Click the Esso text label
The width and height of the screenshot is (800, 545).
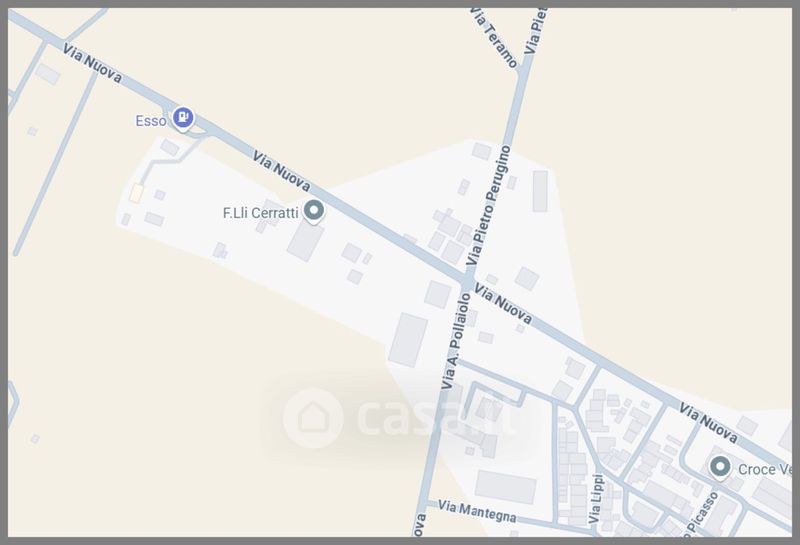tap(151, 121)
